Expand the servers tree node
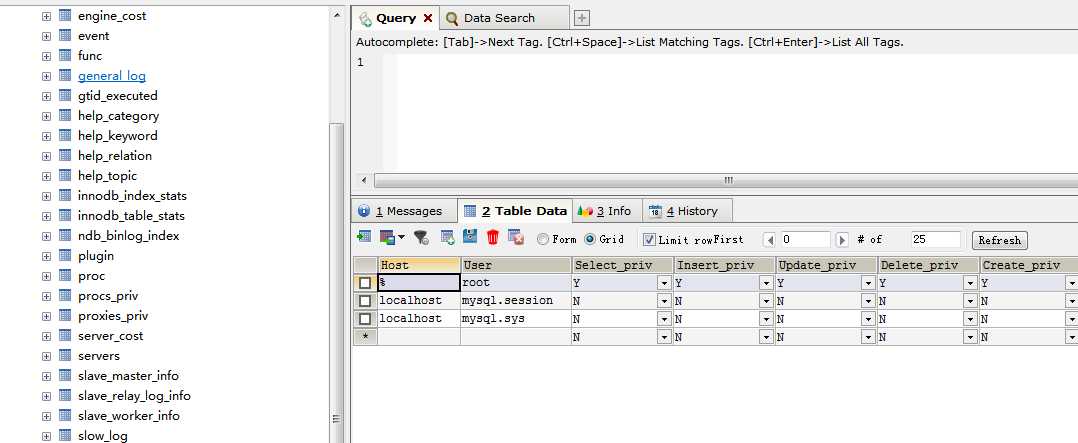 (46, 356)
